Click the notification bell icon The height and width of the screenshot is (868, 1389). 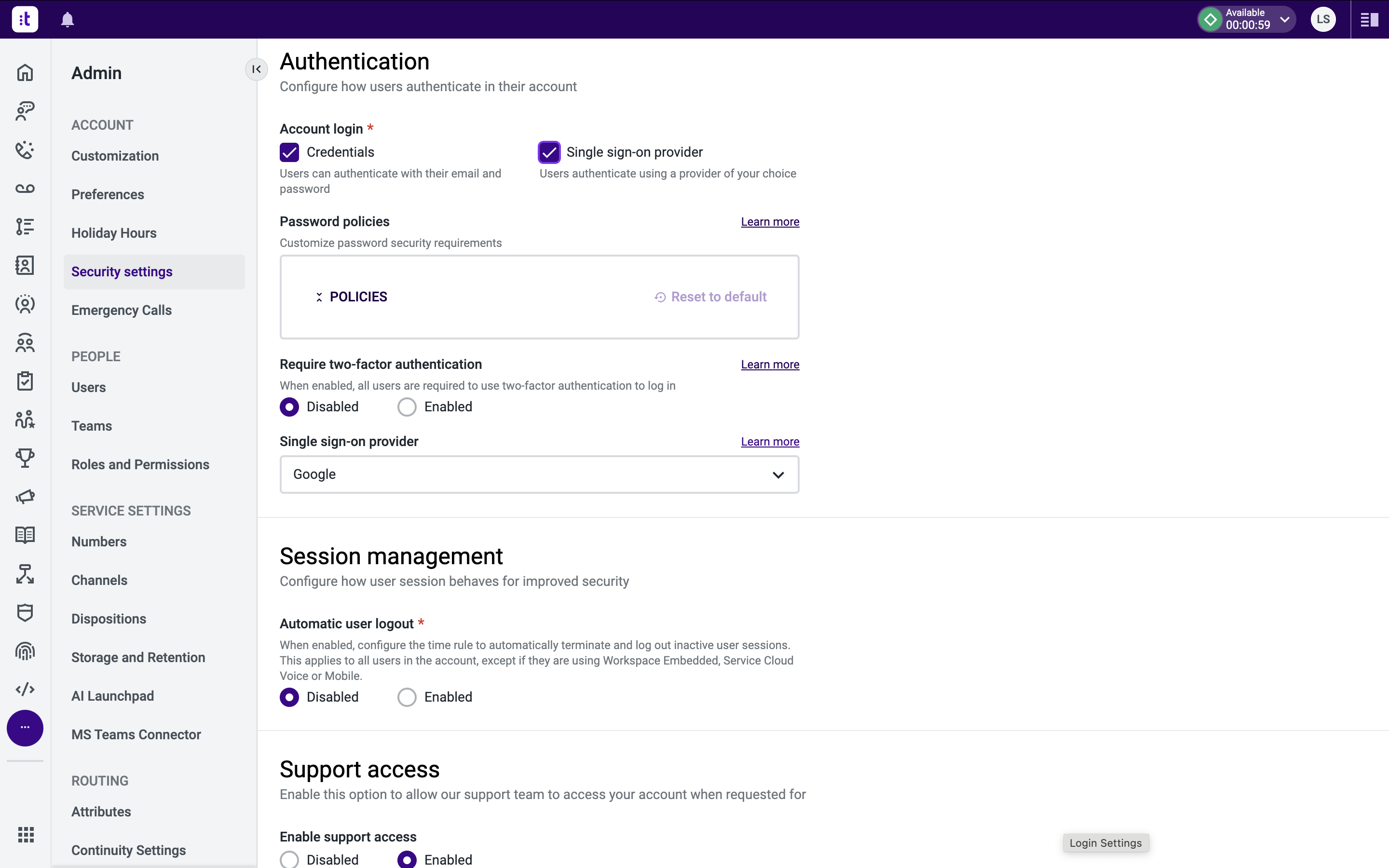pos(67,19)
